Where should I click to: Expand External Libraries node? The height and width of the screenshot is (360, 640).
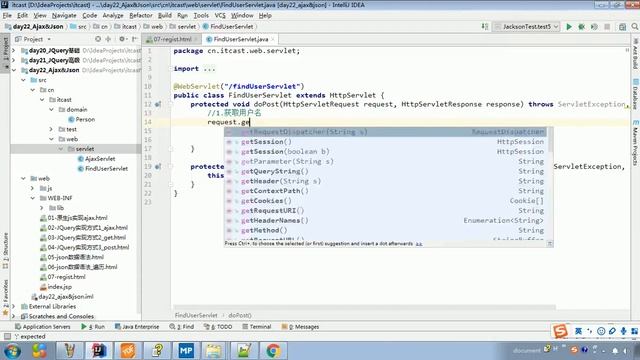tap(14, 306)
